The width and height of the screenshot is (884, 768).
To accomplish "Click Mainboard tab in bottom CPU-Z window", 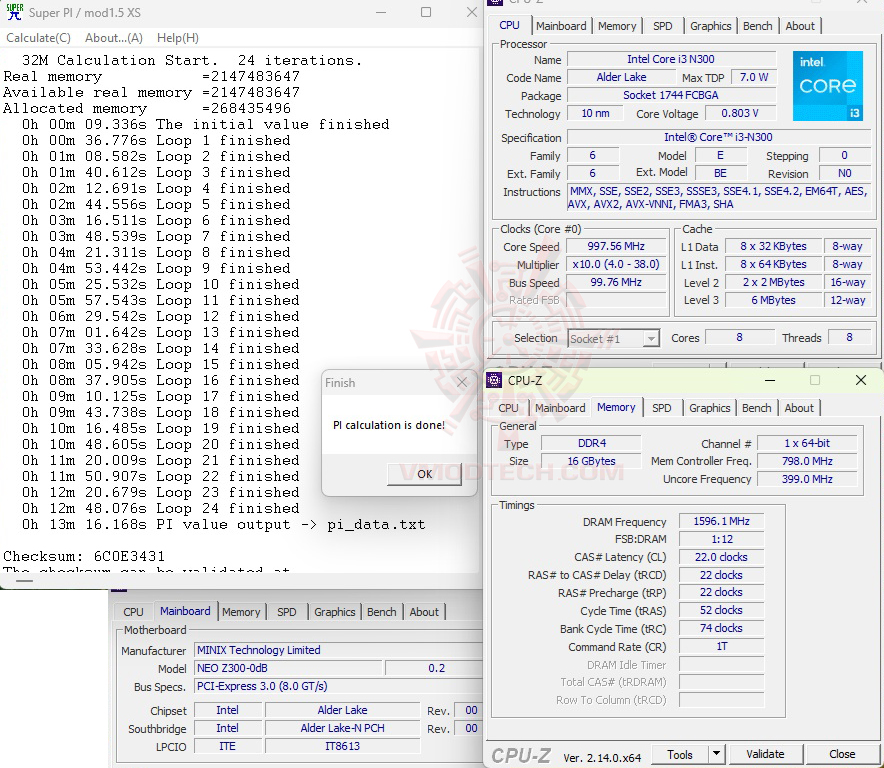I will tap(185, 611).
